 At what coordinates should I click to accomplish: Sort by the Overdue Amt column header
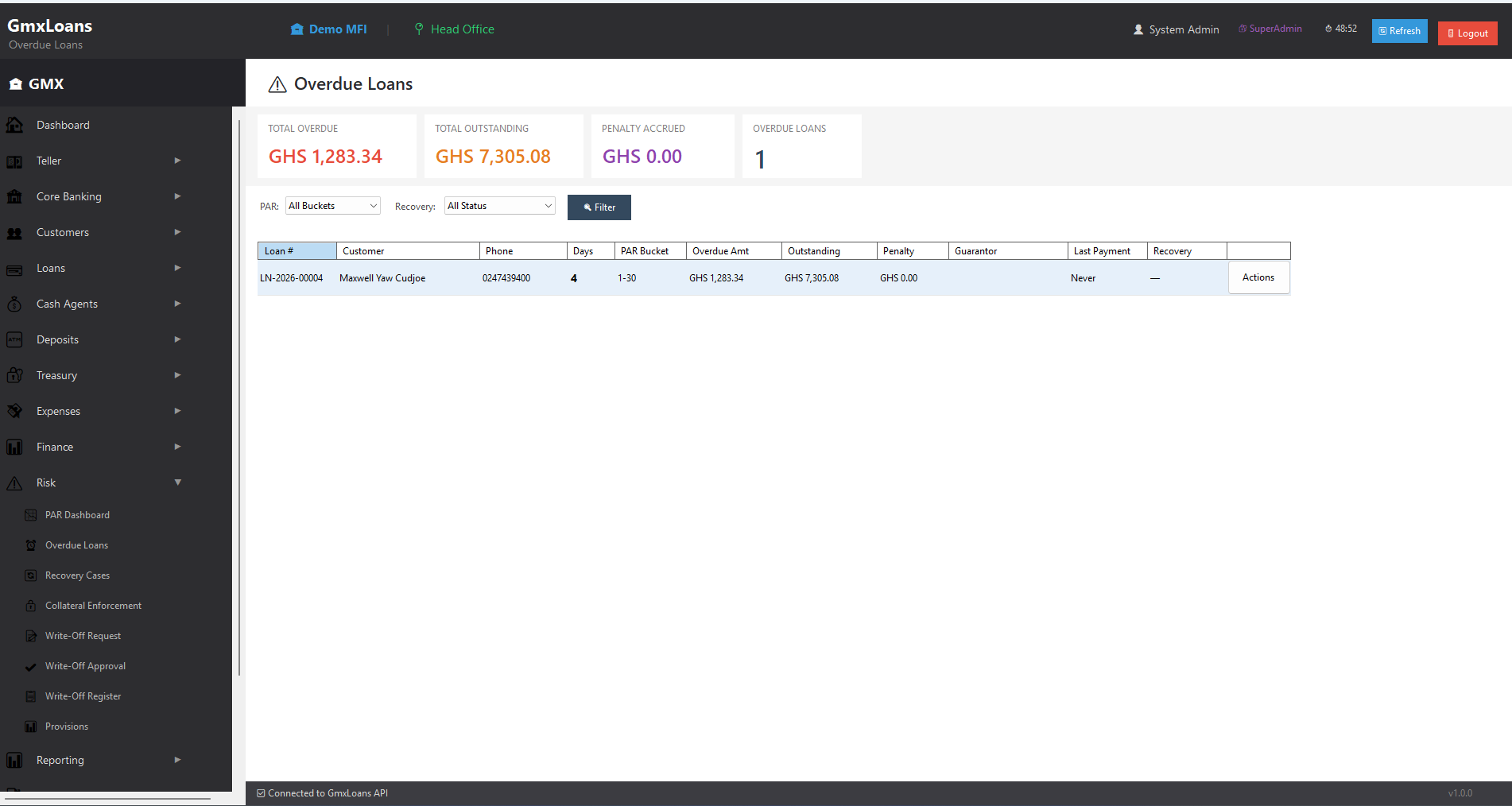click(734, 251)
